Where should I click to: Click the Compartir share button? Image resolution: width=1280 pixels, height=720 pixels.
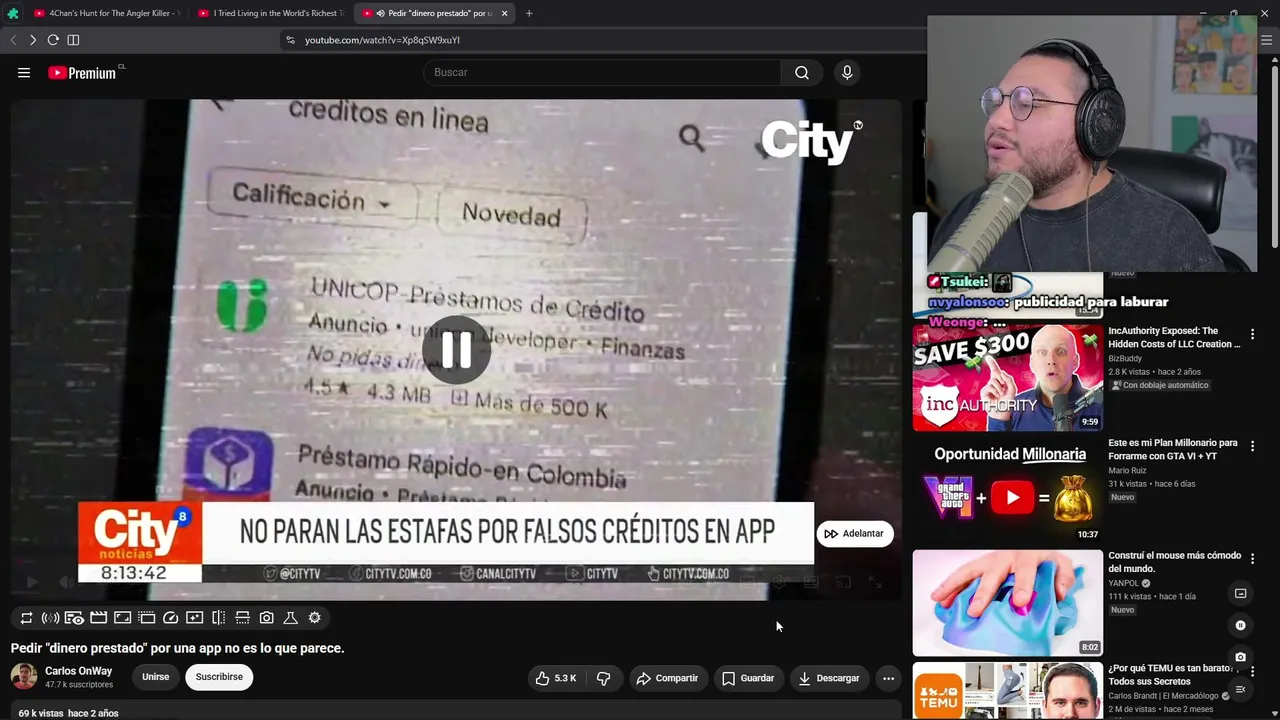[667, 678]
